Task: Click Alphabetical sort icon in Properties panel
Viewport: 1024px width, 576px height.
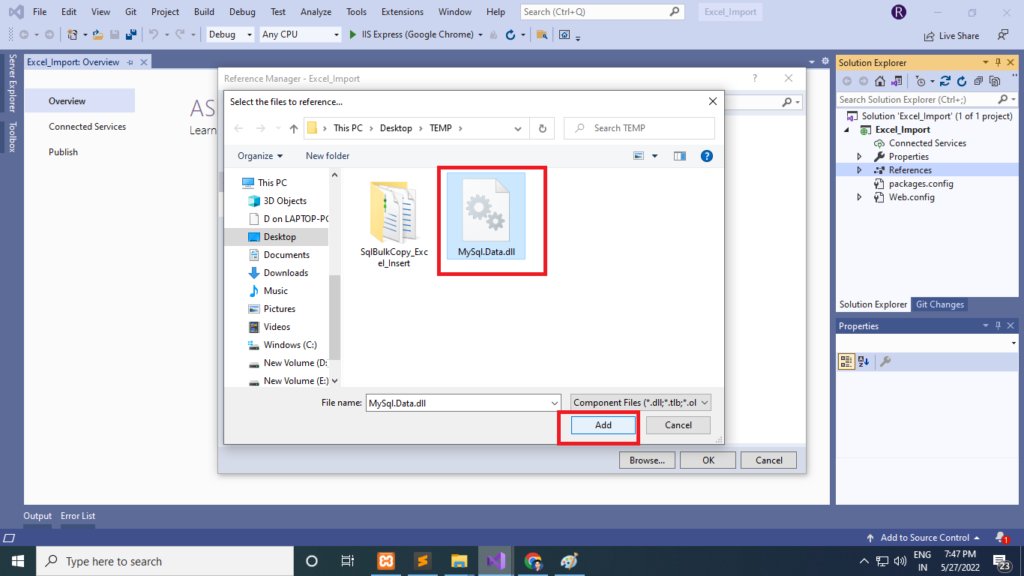Action: [x=863, y=361]
